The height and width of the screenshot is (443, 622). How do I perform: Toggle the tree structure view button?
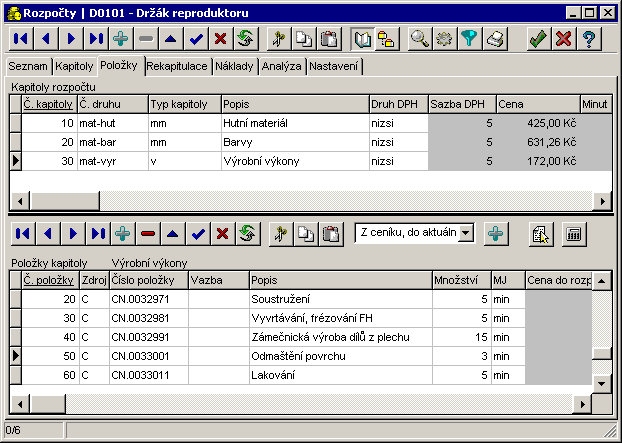point(385,39)
